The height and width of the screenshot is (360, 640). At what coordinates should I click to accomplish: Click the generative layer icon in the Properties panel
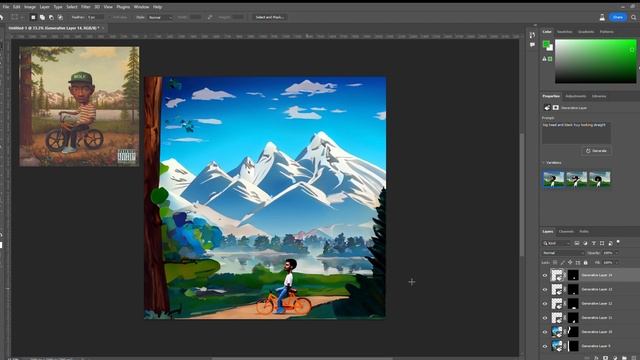547,108
